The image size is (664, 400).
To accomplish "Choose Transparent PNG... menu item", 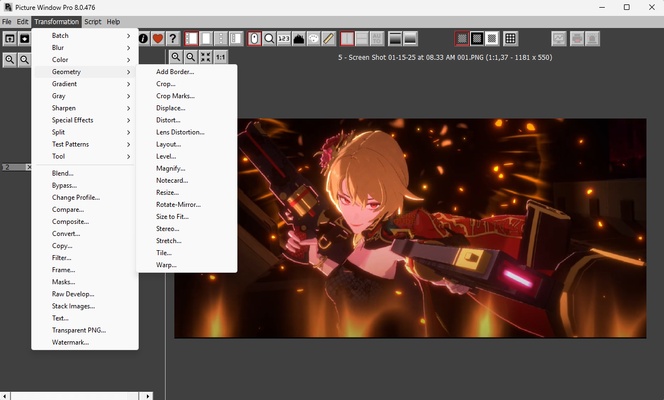I will [85, 330].
